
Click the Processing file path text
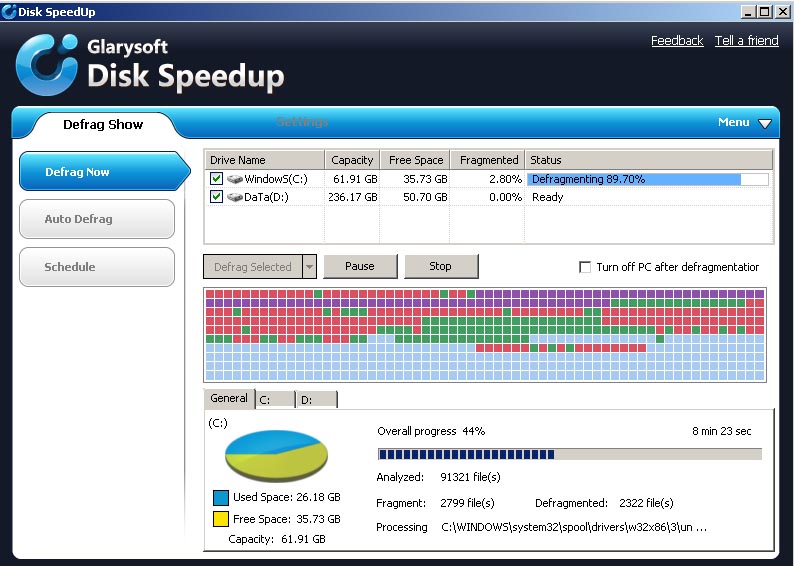574,527
